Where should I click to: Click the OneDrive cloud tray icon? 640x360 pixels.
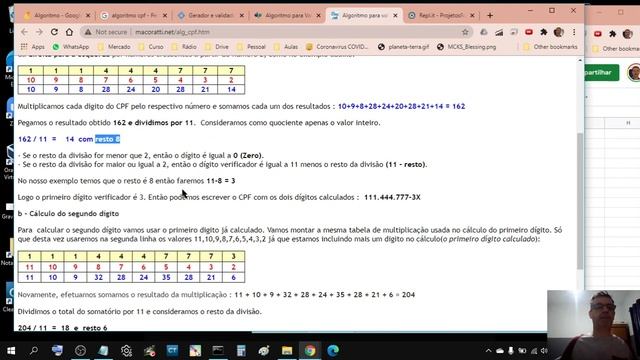[x=500, y=351]
